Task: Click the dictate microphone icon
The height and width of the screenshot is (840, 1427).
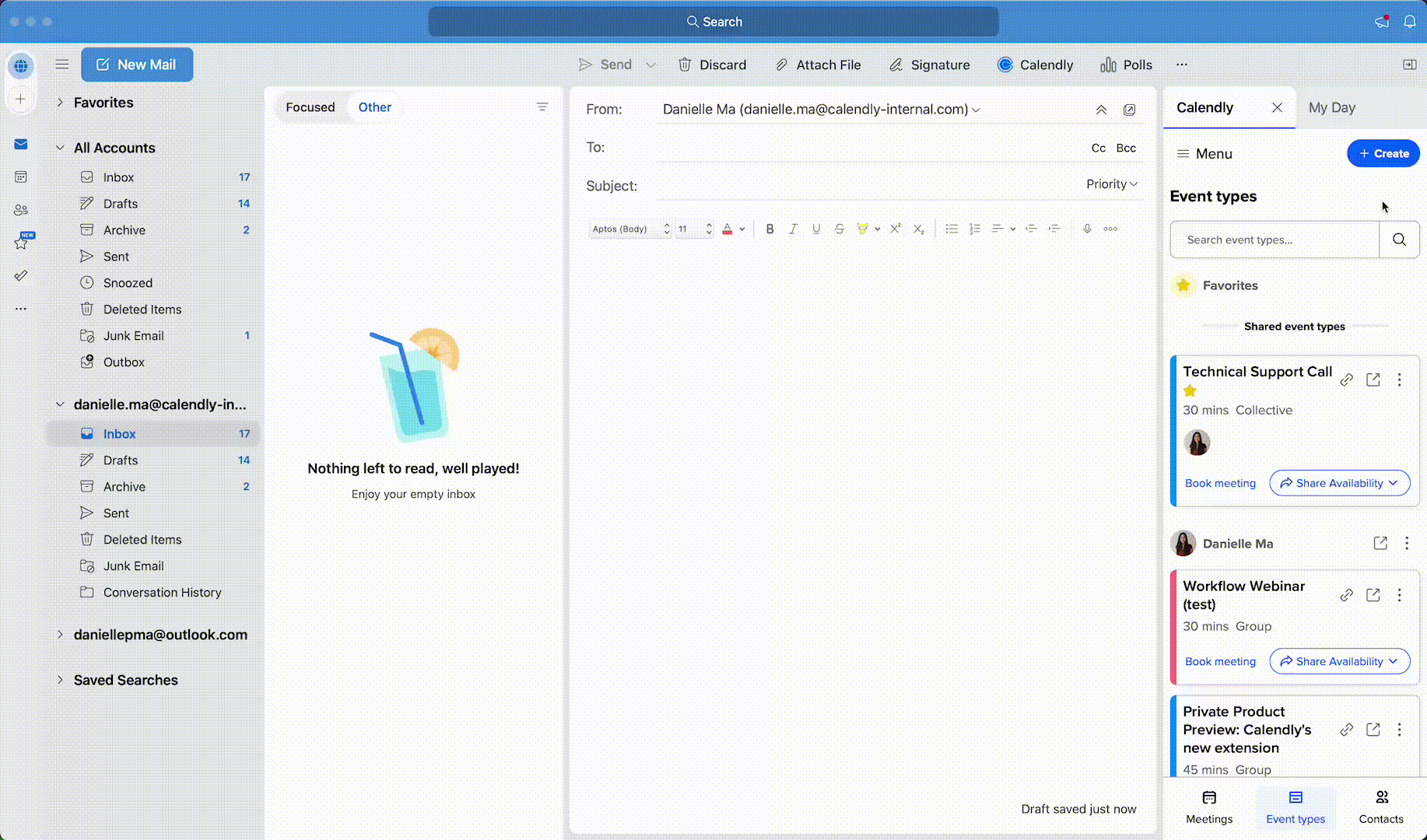Action: pos(1087,229)
